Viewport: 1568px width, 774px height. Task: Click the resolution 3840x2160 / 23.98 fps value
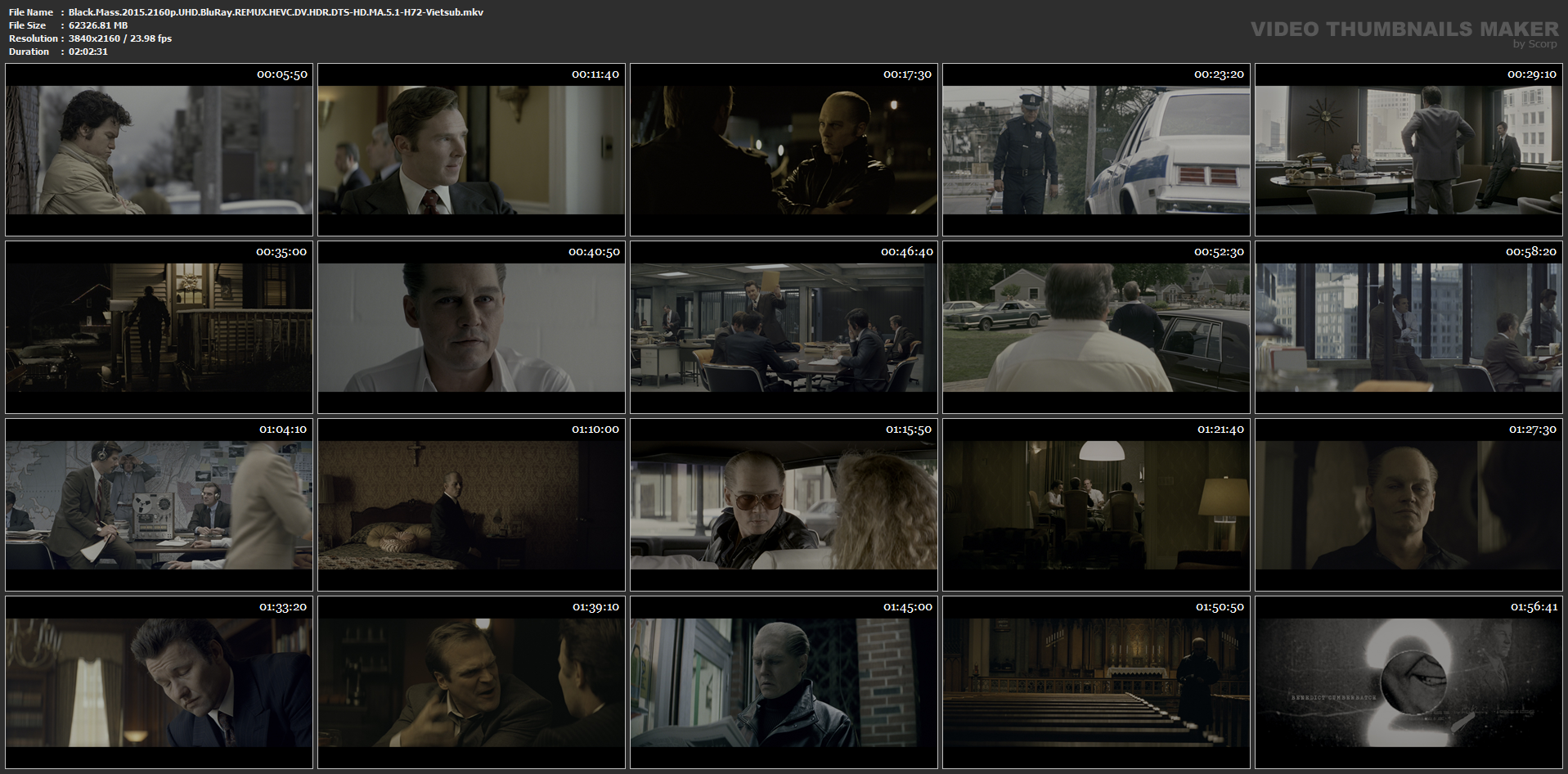point(120,38)
